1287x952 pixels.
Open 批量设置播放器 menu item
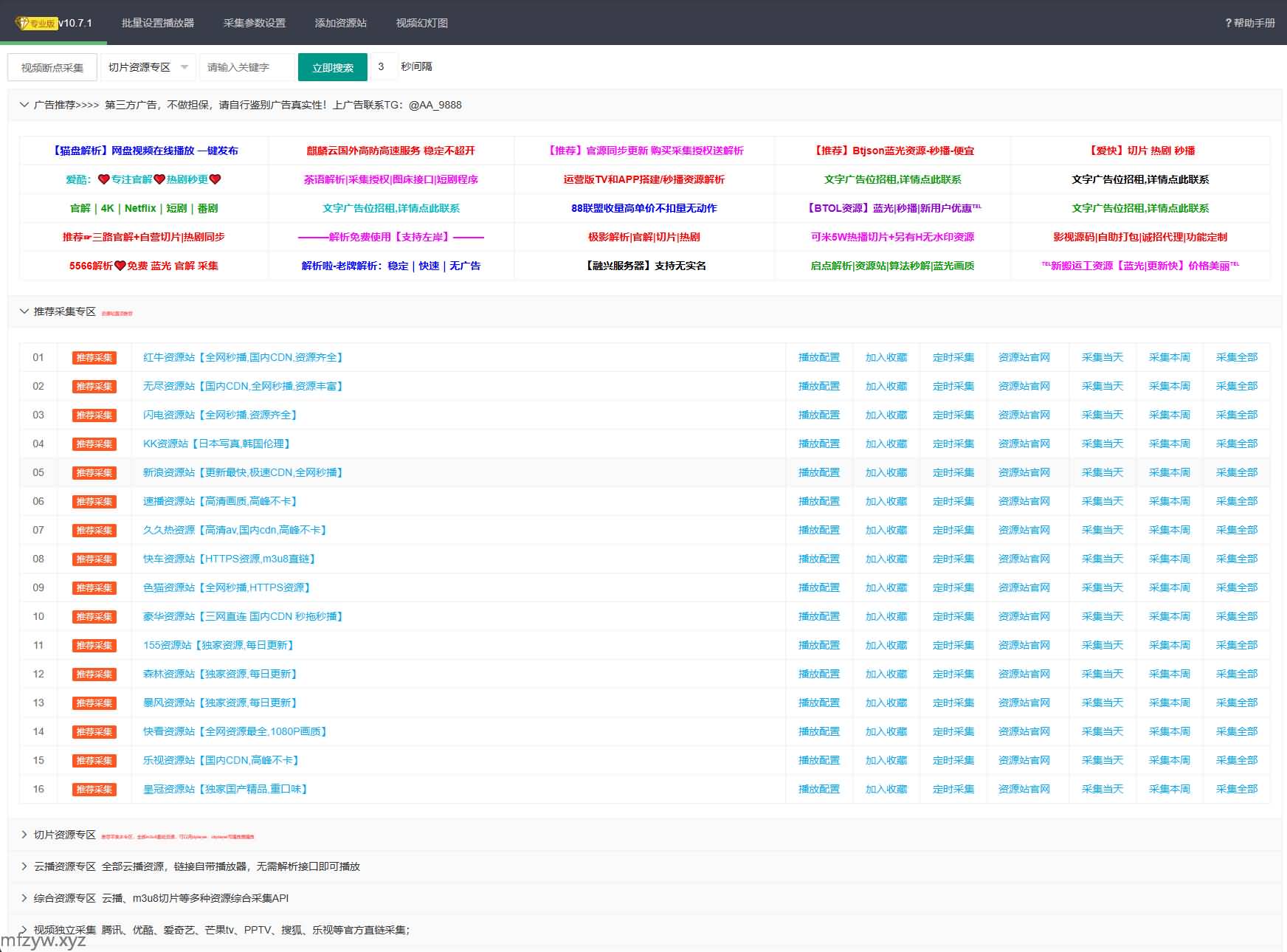click(x=158, y=23)
